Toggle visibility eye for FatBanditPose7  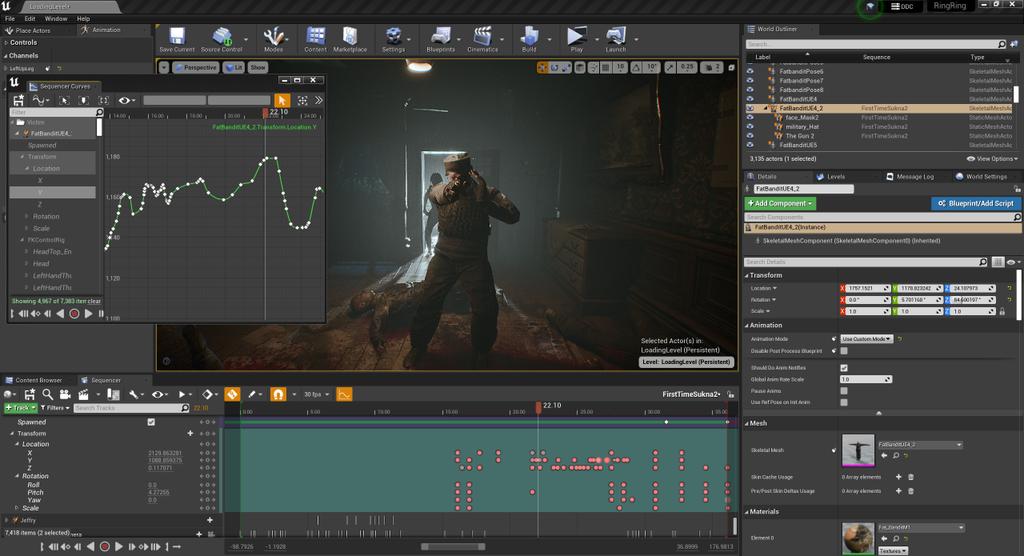(x=750, y=80)
